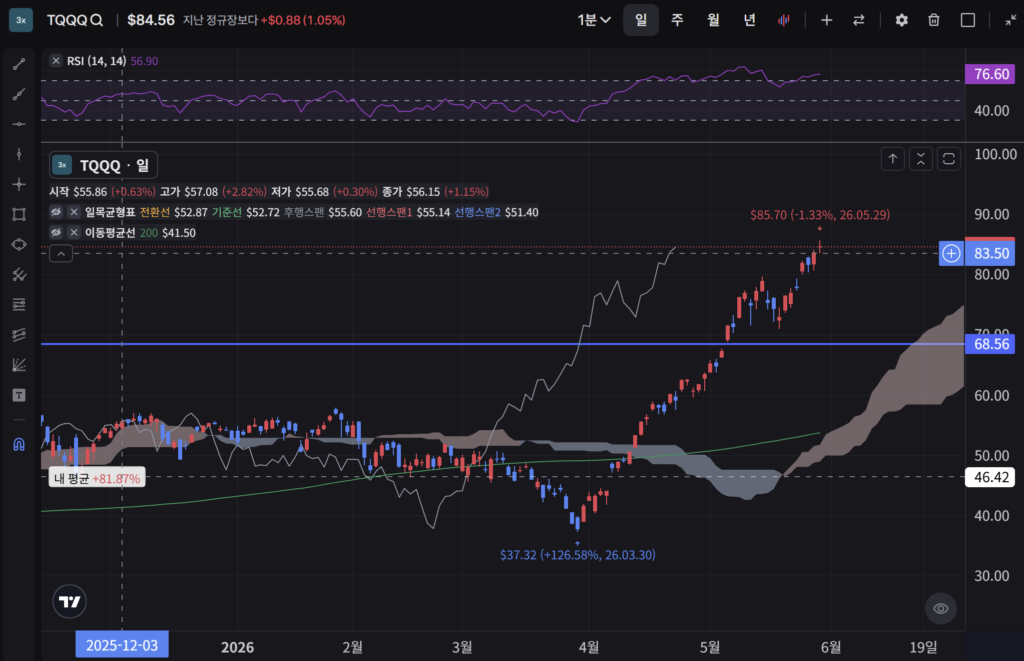
Task: Click the 46.42 average price label
Action: 990,477
